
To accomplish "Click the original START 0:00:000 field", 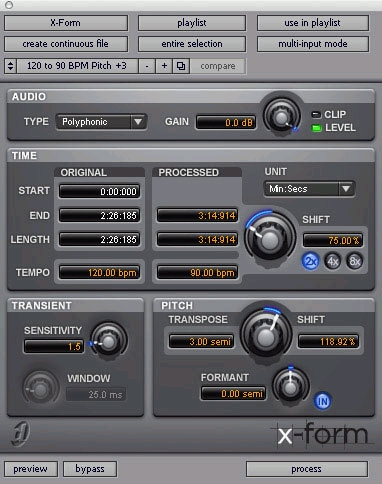I will [x=99, y=191].
